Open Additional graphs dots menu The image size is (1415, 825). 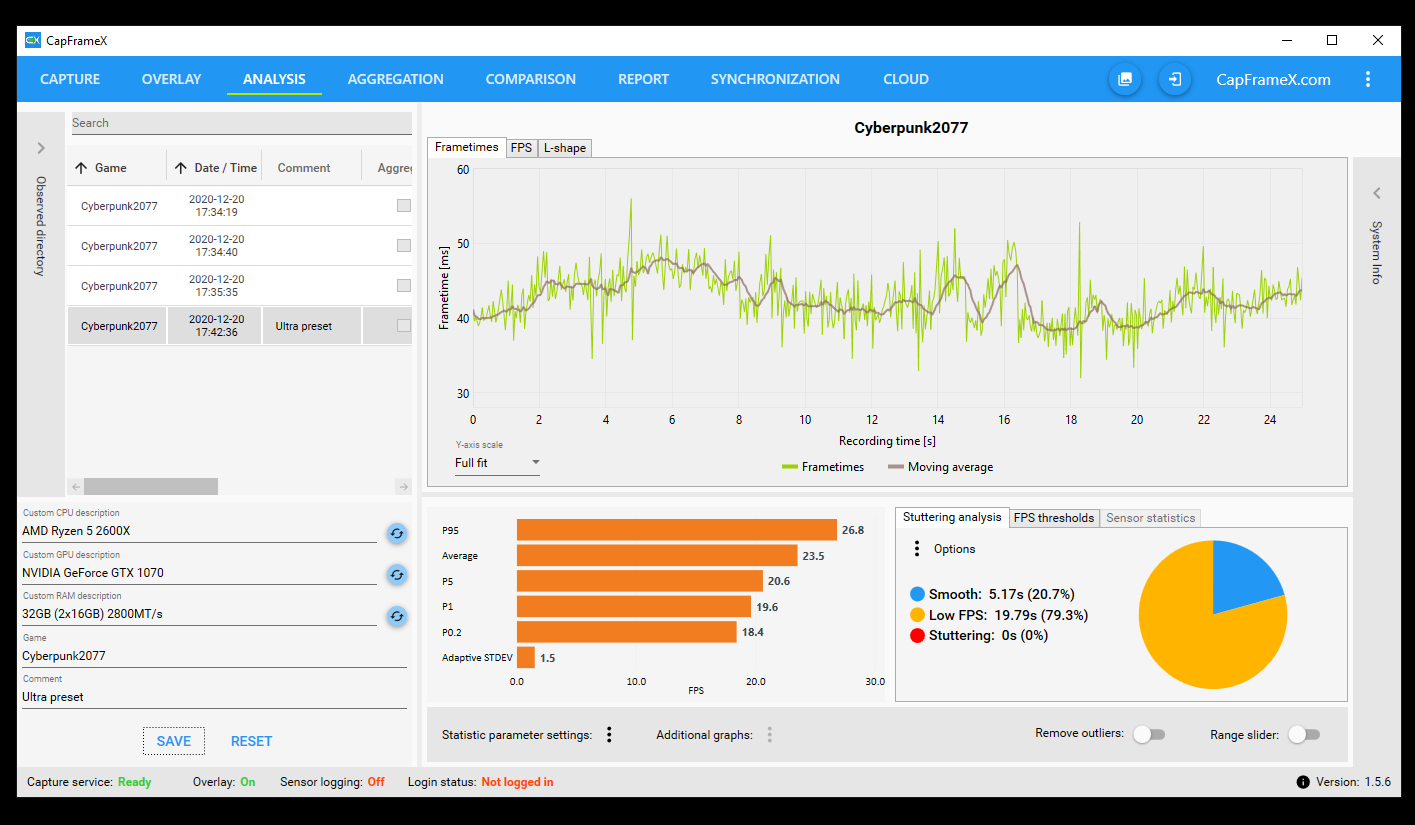770,735
